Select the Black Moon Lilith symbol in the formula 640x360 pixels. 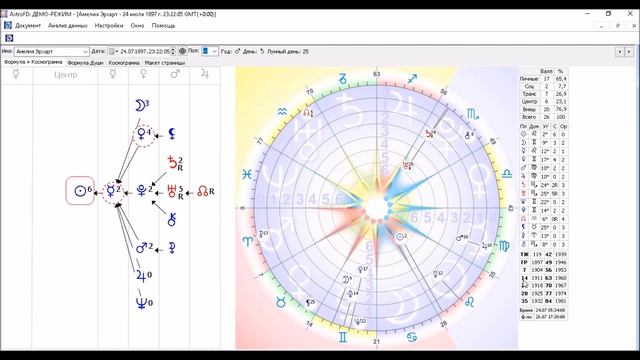click(172, 134)
